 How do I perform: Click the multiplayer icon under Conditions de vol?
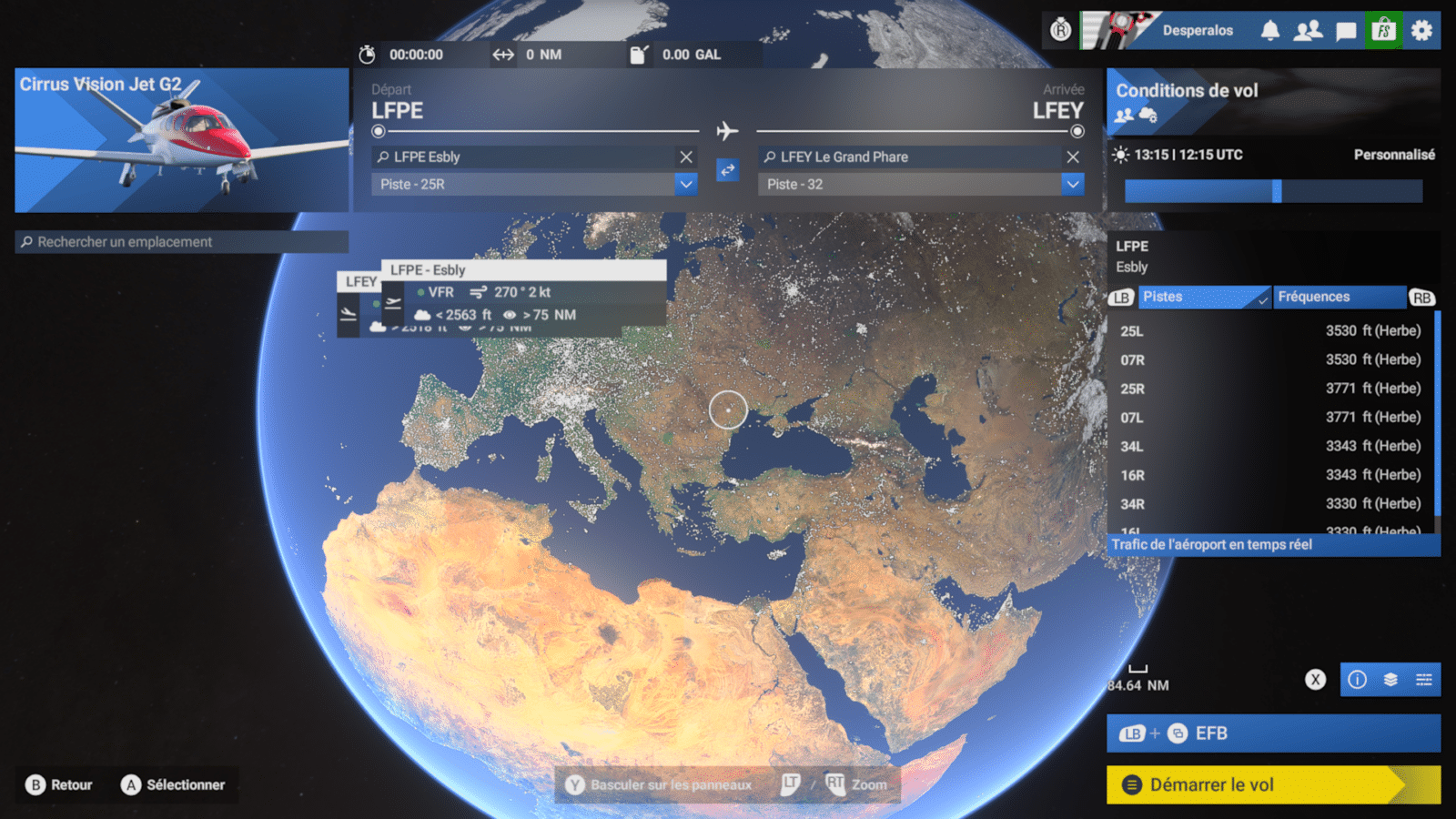pyautogui.click(x=1124, y=115)
